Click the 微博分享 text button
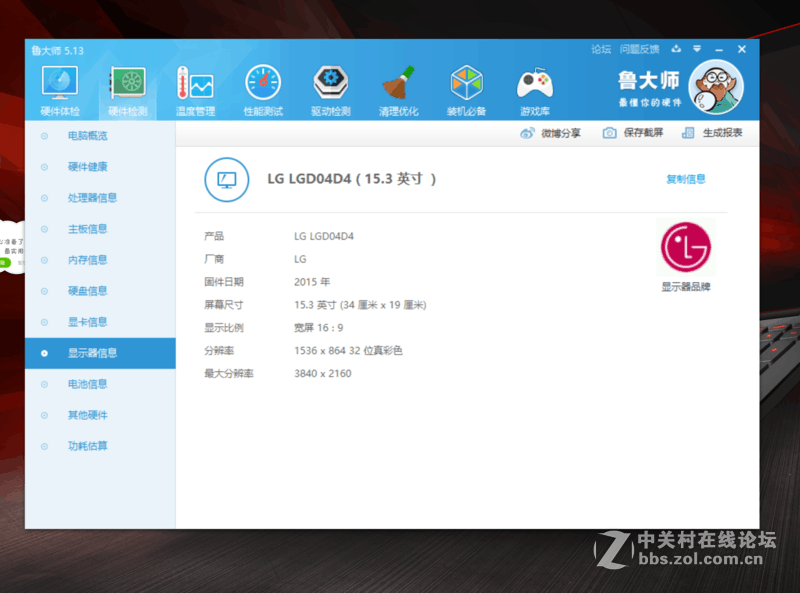This screenshot has width=800, height=593. [x=561, y=133]
